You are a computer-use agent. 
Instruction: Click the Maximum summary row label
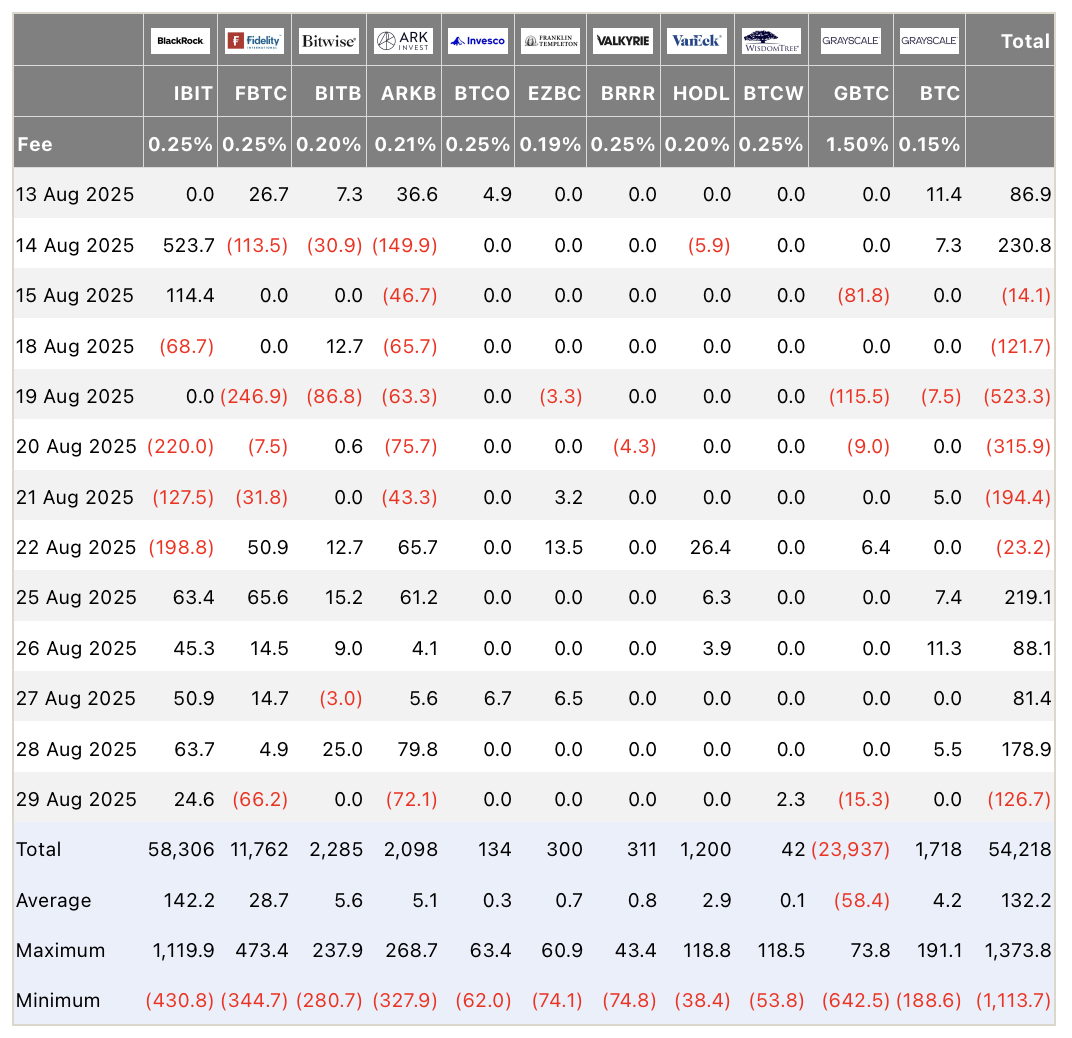point(61,950)
